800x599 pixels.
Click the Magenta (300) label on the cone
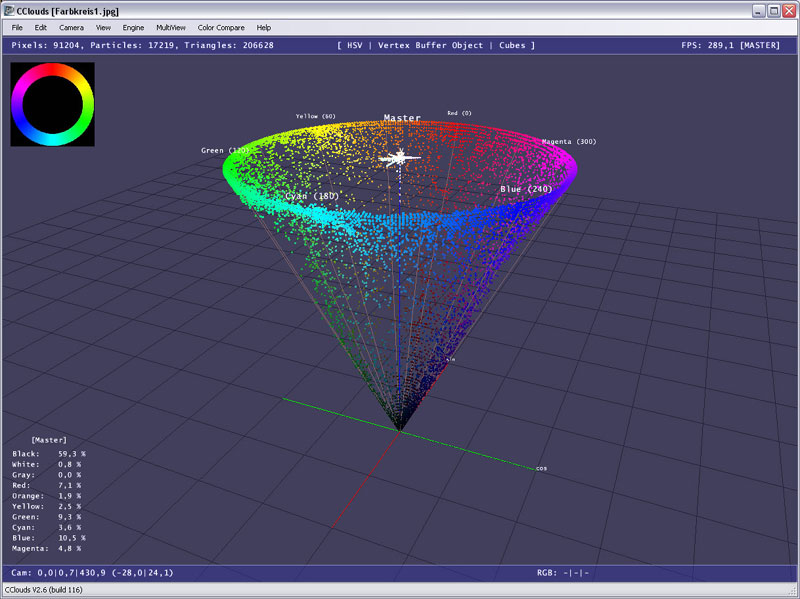tap(569, 142)
